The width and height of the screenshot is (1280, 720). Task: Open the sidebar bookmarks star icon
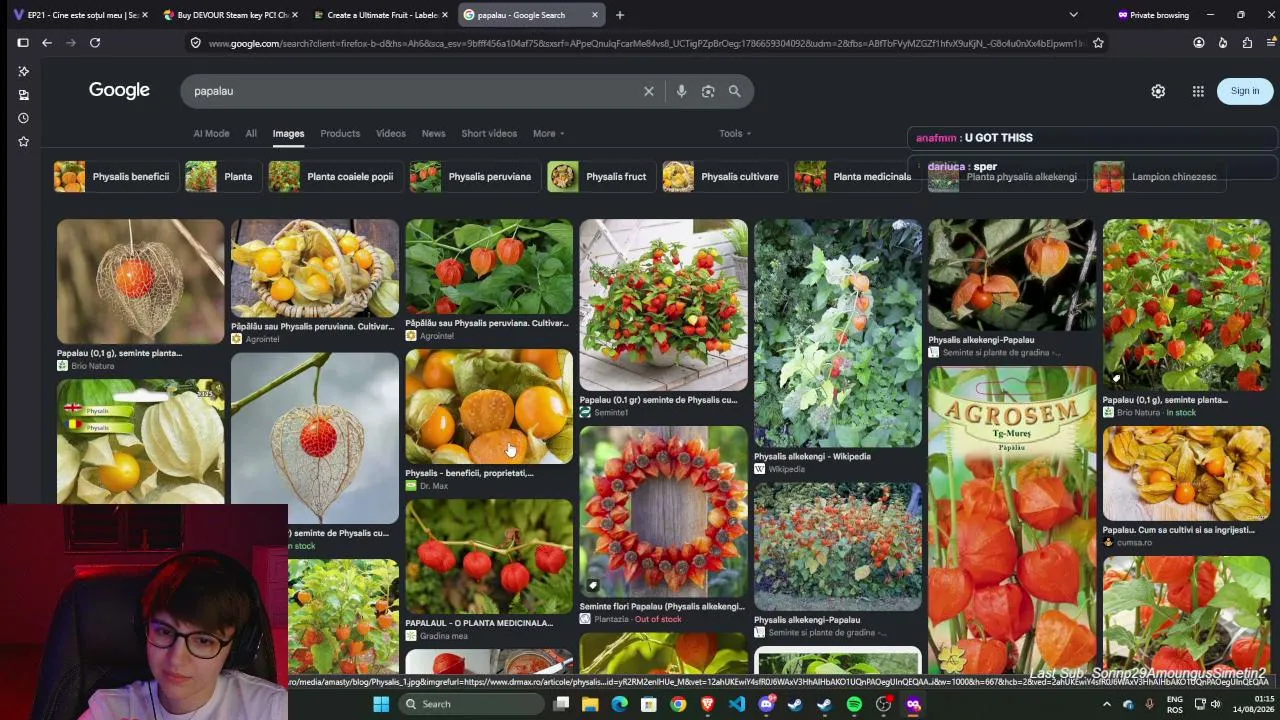click(23, 142)
